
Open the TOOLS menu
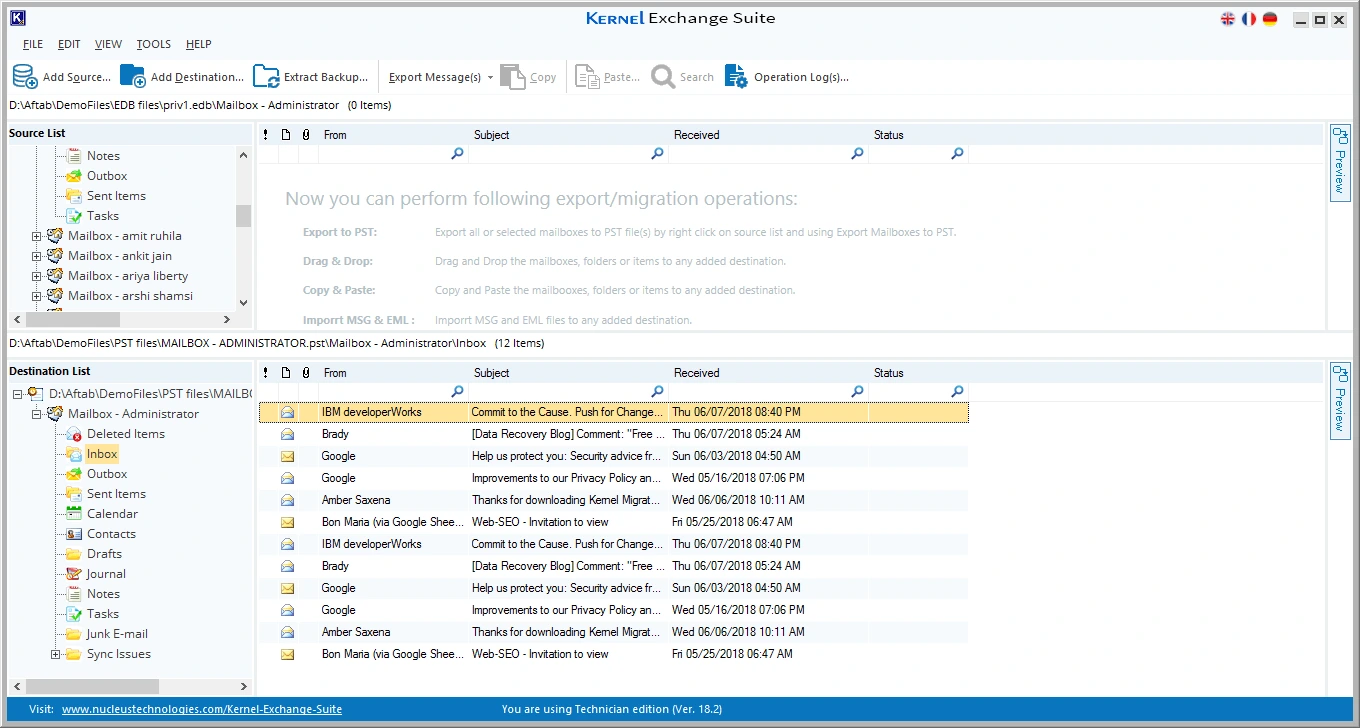pos(154,44)
